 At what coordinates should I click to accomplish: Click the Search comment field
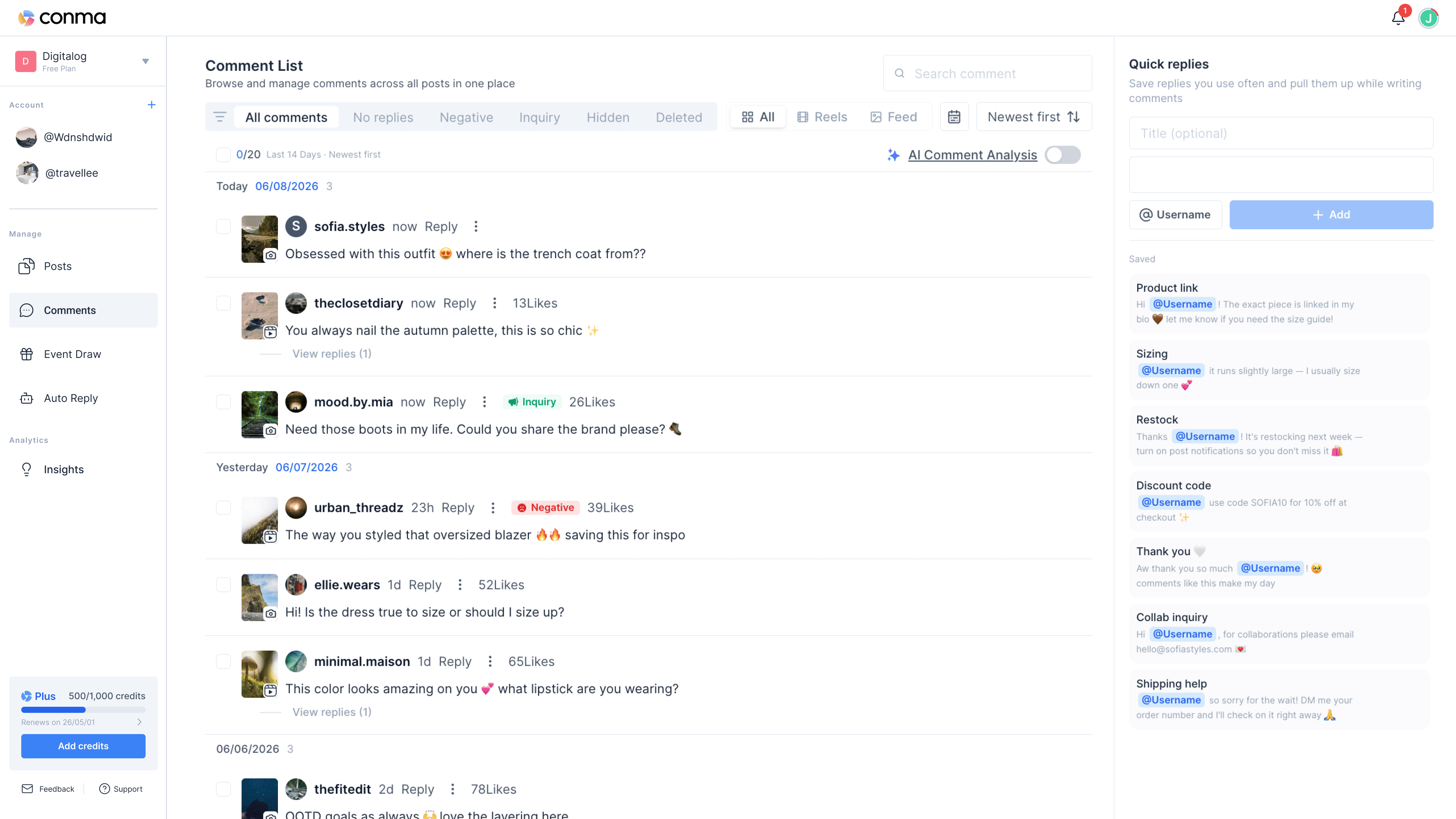tap(987, 74)
